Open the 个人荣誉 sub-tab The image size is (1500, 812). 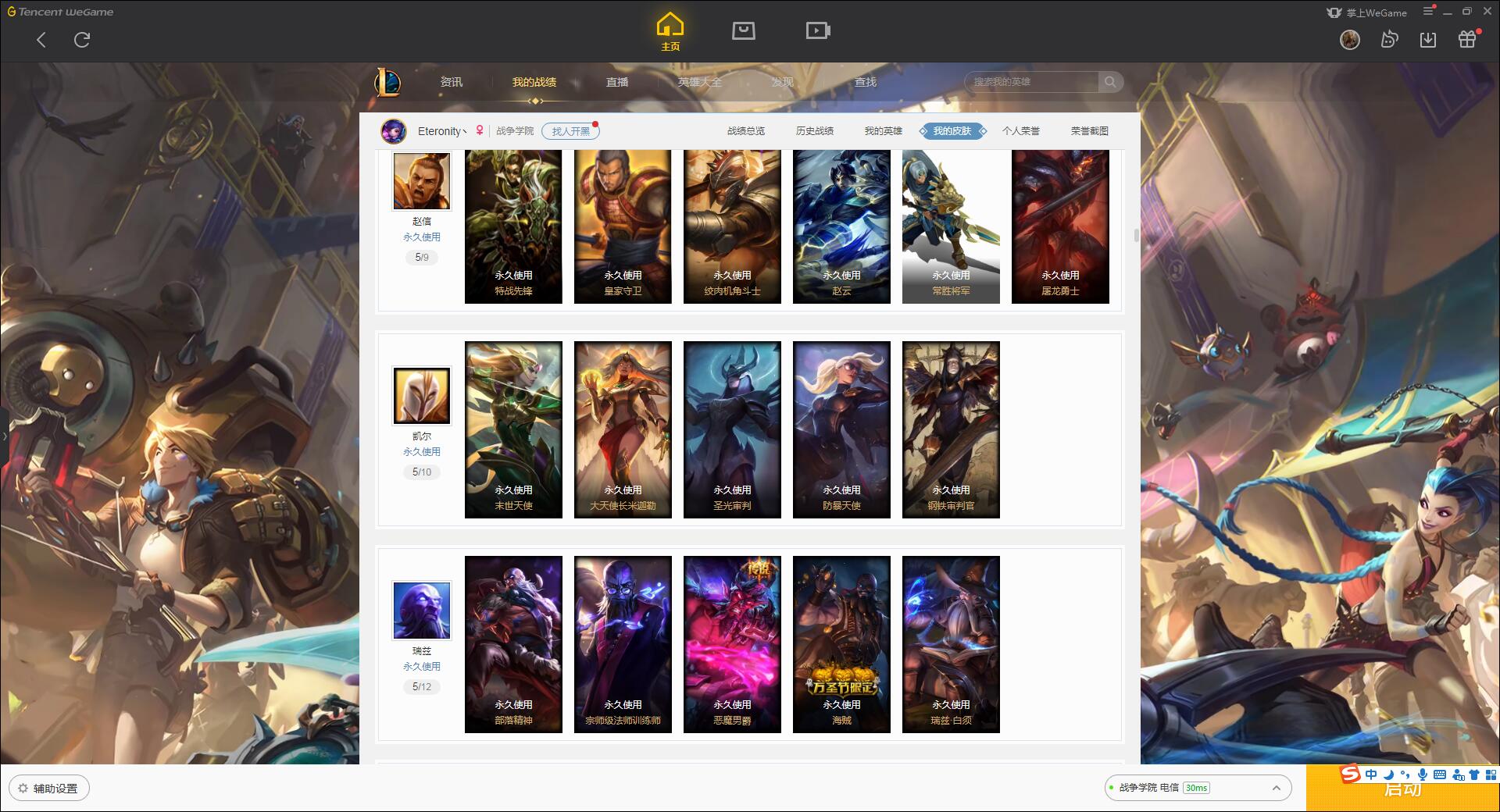1021,131
